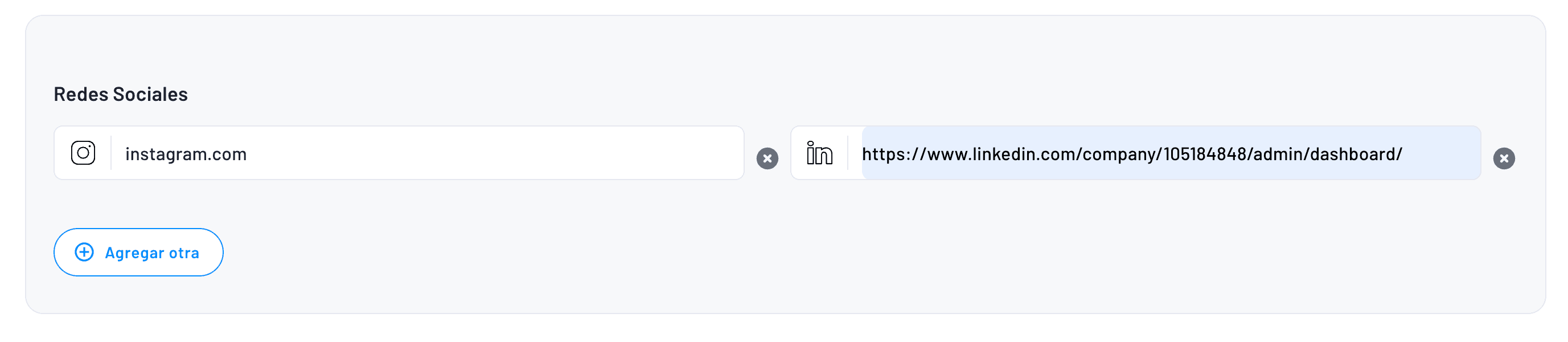Click the Instagram logo icon
The width and height of the screenshot is (1568, 342).
(x=83, y=153)
